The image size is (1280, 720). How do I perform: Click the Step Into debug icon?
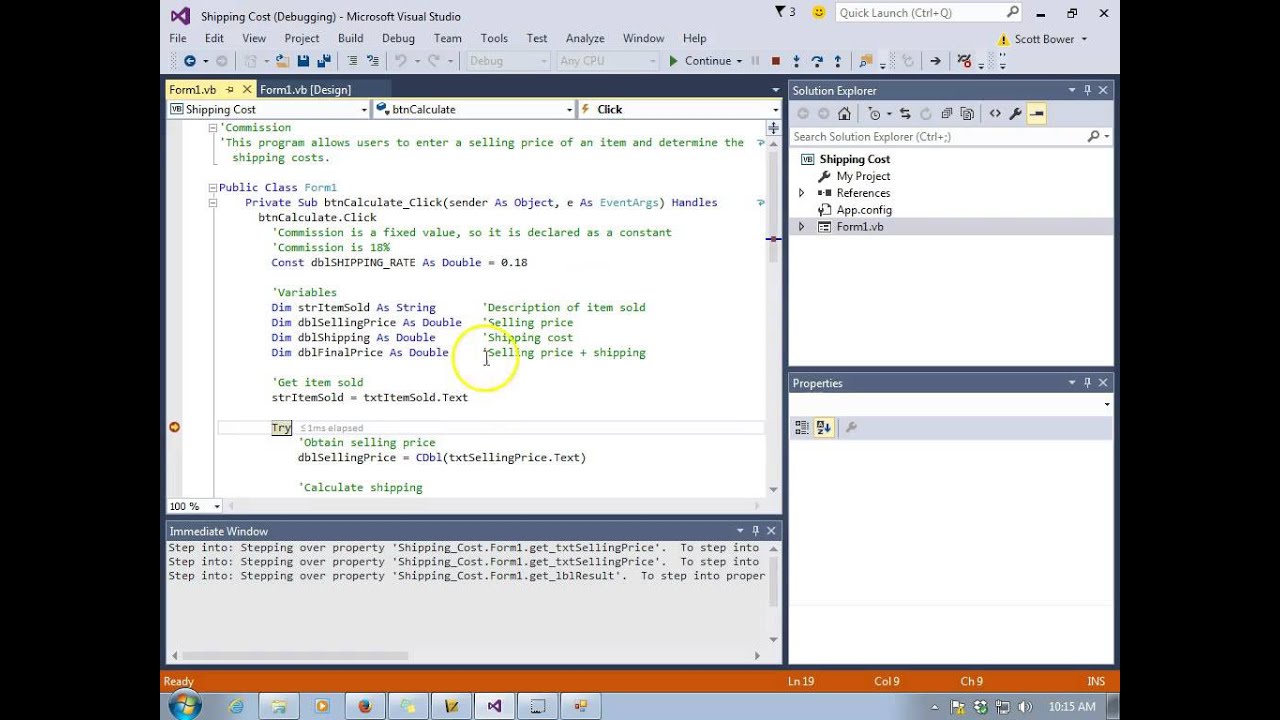(796, 61)
